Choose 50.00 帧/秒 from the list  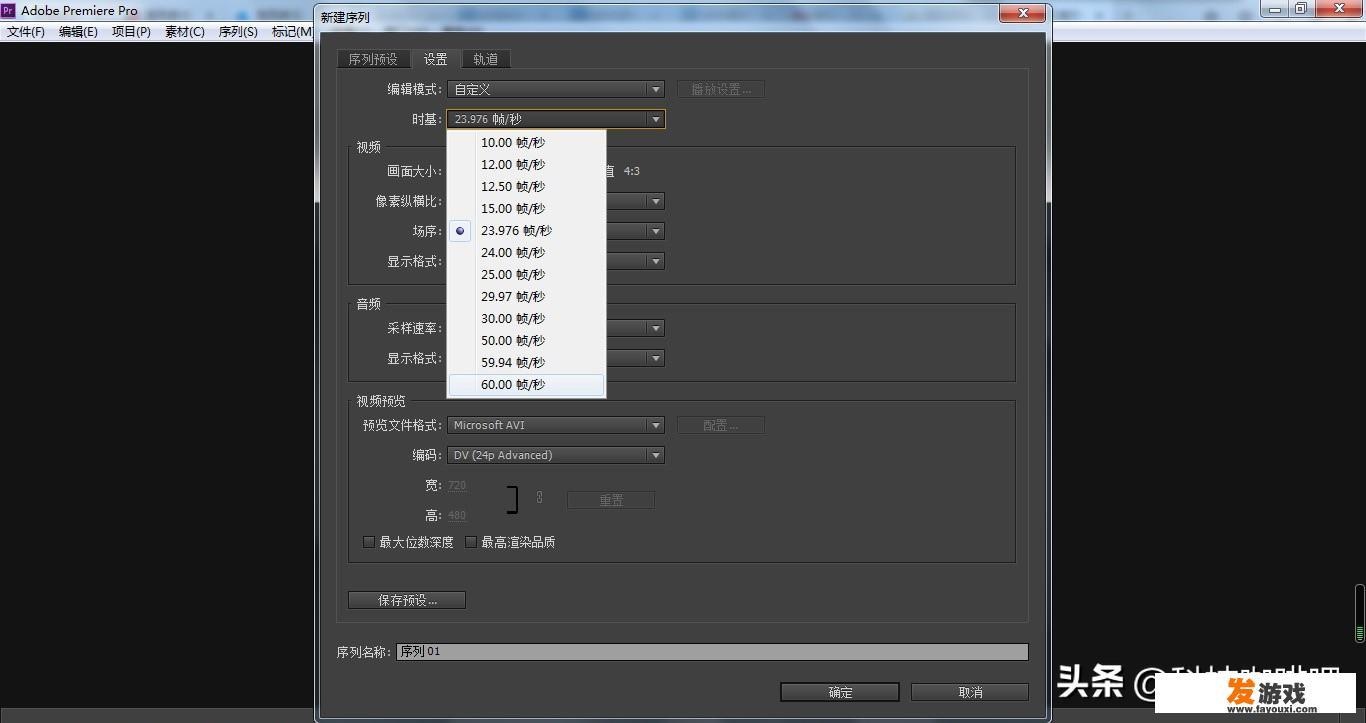pos(526,341)
